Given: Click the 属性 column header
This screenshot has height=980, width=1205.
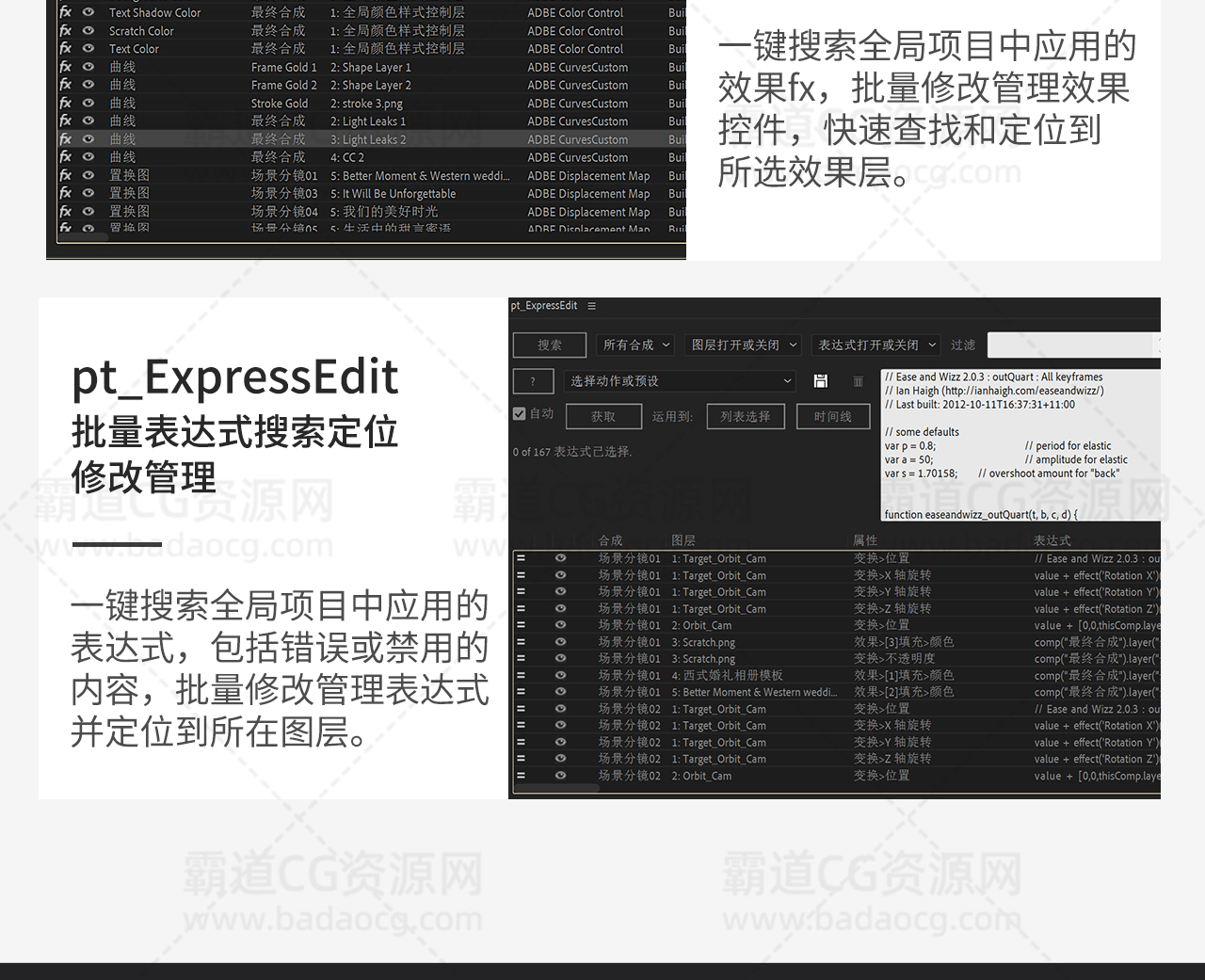Looking at the screenshot, I should click(864, 540).
